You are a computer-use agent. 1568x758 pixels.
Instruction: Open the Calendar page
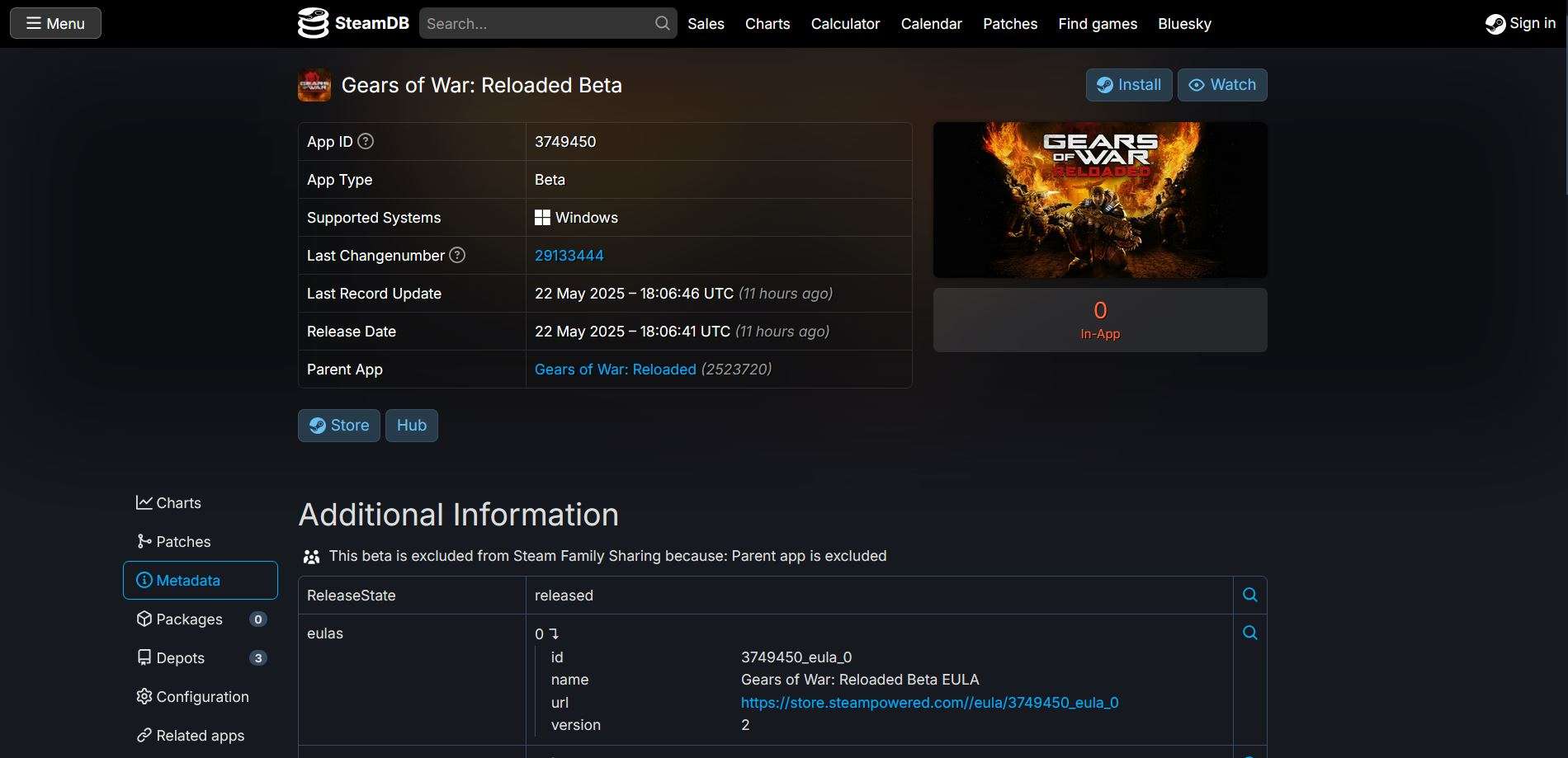931,24
